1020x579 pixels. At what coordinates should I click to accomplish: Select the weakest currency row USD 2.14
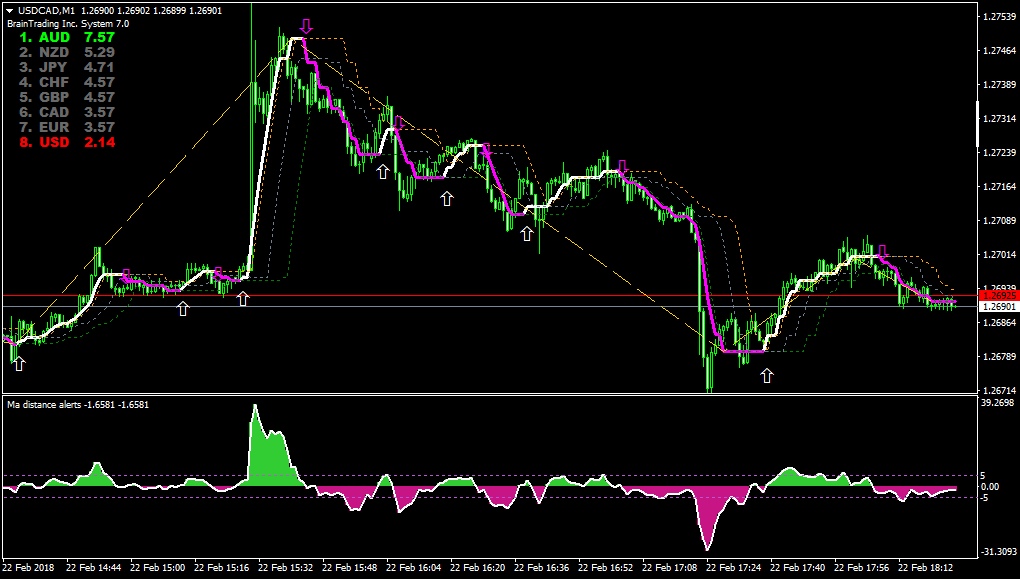(x=67, y=142)
